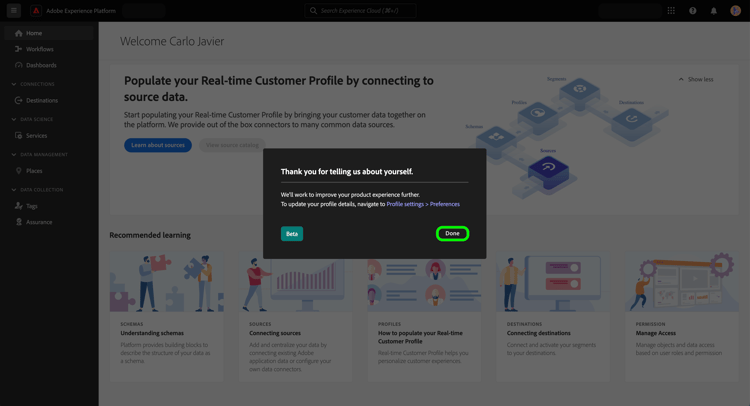Click 'Adobe Experience Platform' title text
Image resolution: width=750 pixels, height=406 pixels.
81,11
